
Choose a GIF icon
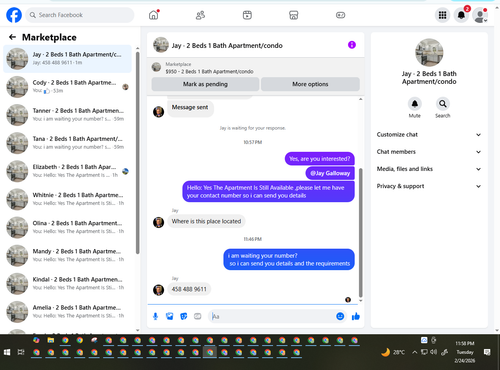pos(198,316)
